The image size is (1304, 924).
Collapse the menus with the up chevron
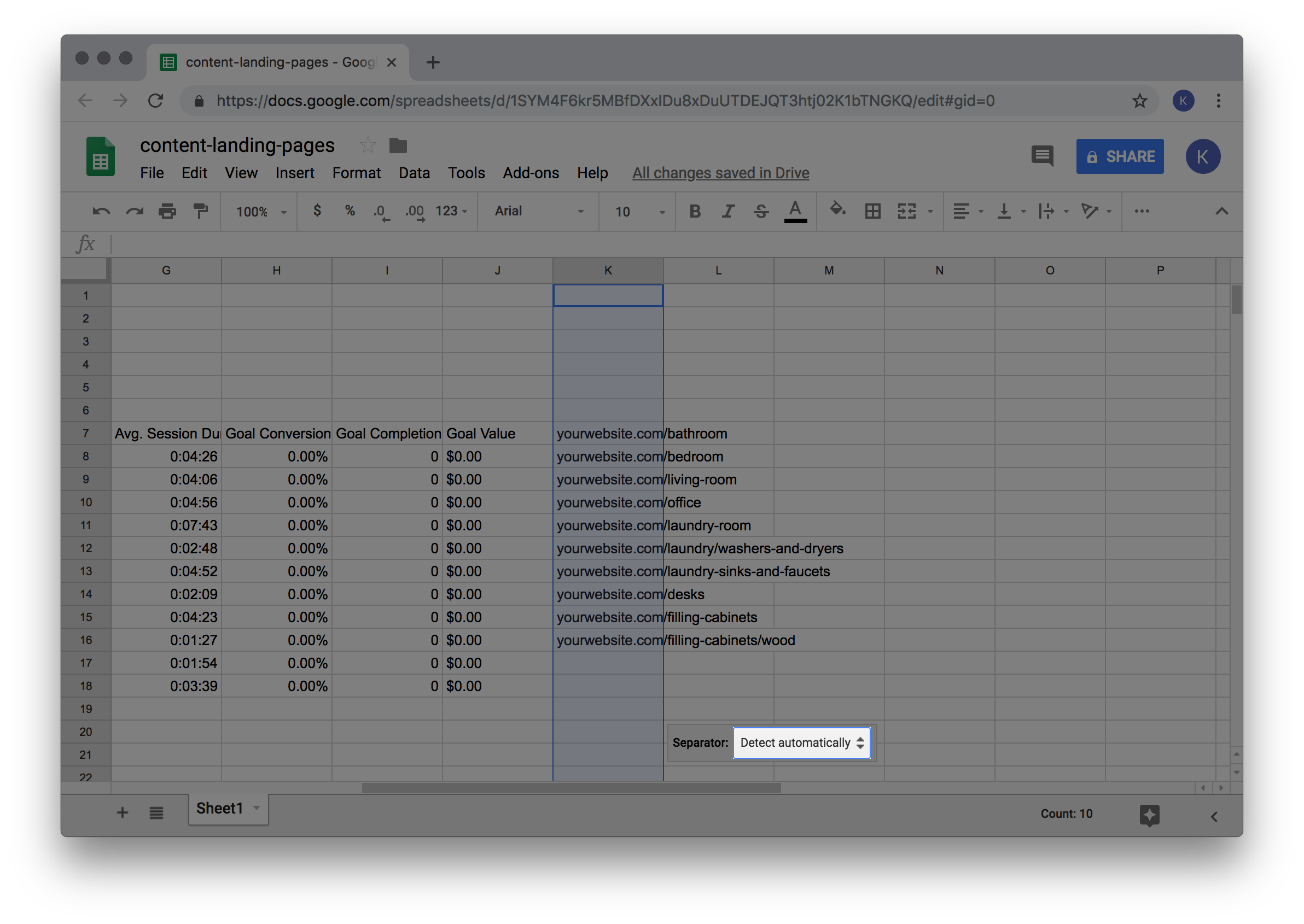point(1221,212)
